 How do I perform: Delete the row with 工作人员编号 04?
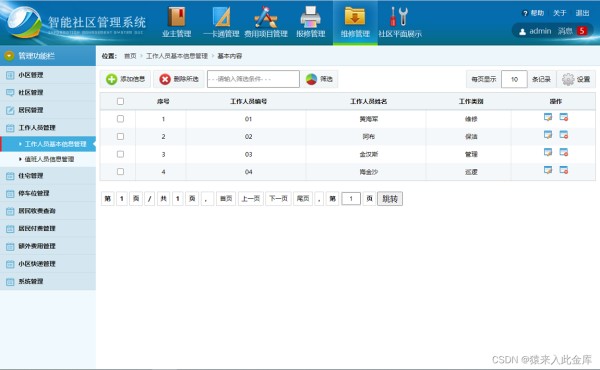pyautogui.click(x=564, y=170)
